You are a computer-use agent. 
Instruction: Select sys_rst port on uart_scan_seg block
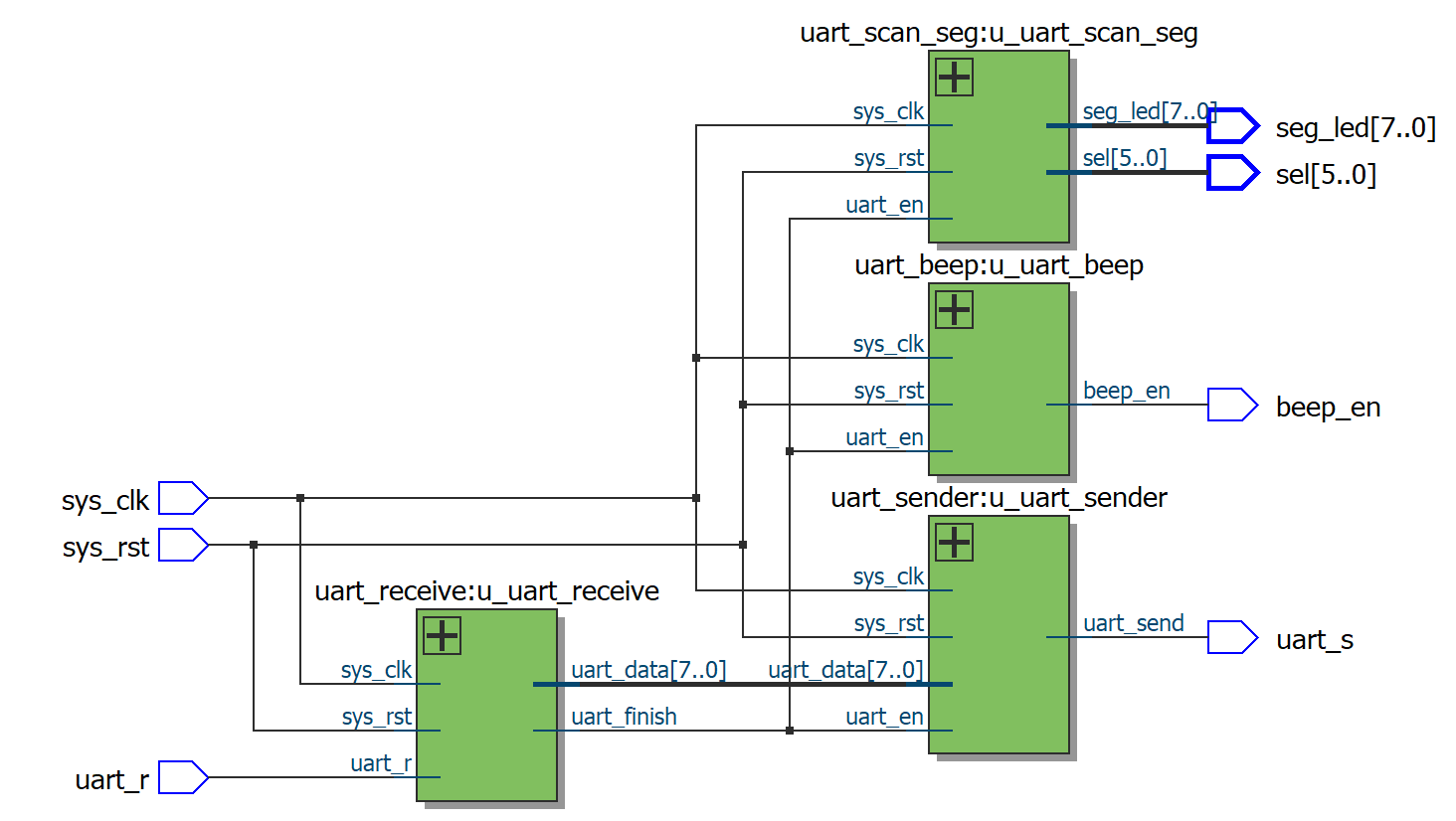click(x=888, y=158)
